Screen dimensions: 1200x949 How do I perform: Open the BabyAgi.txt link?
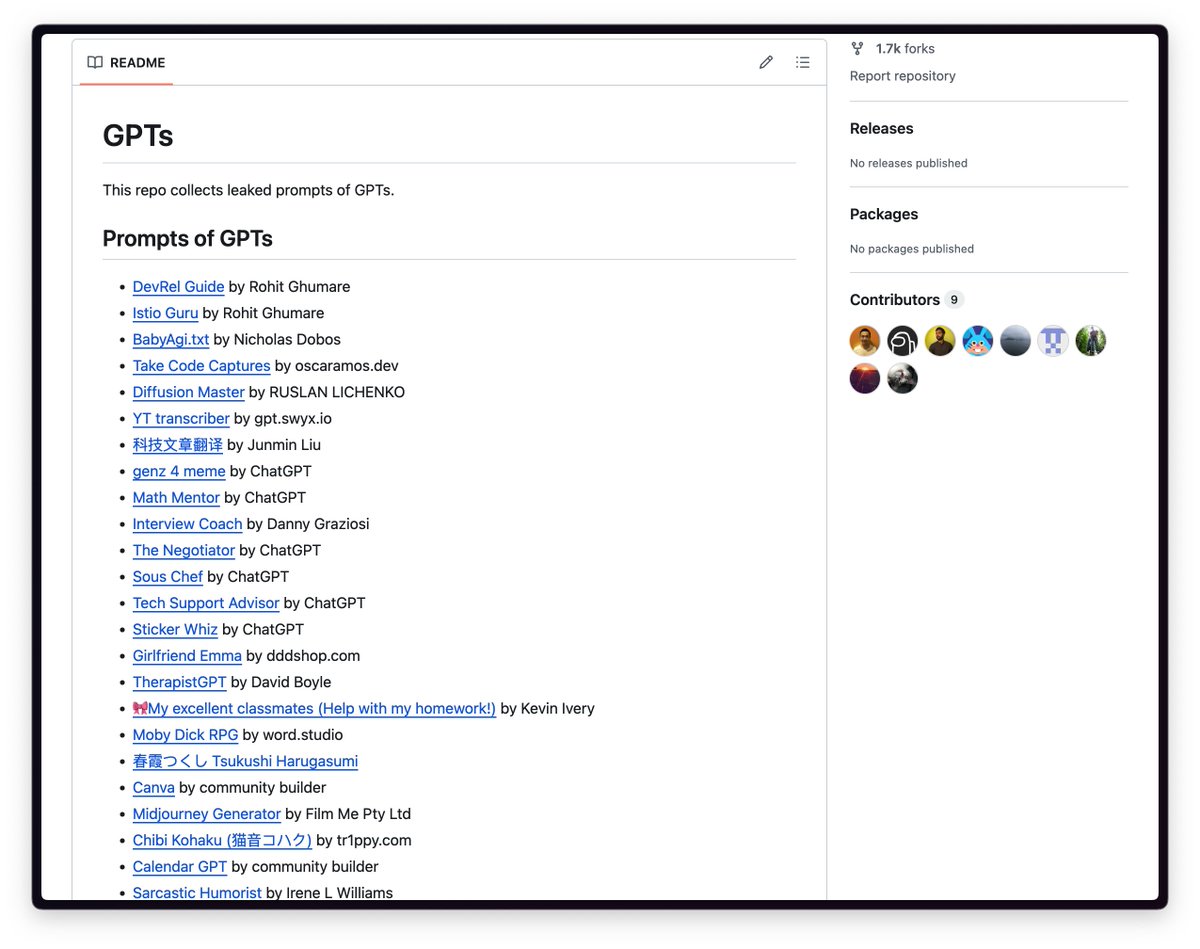(171, 340)
